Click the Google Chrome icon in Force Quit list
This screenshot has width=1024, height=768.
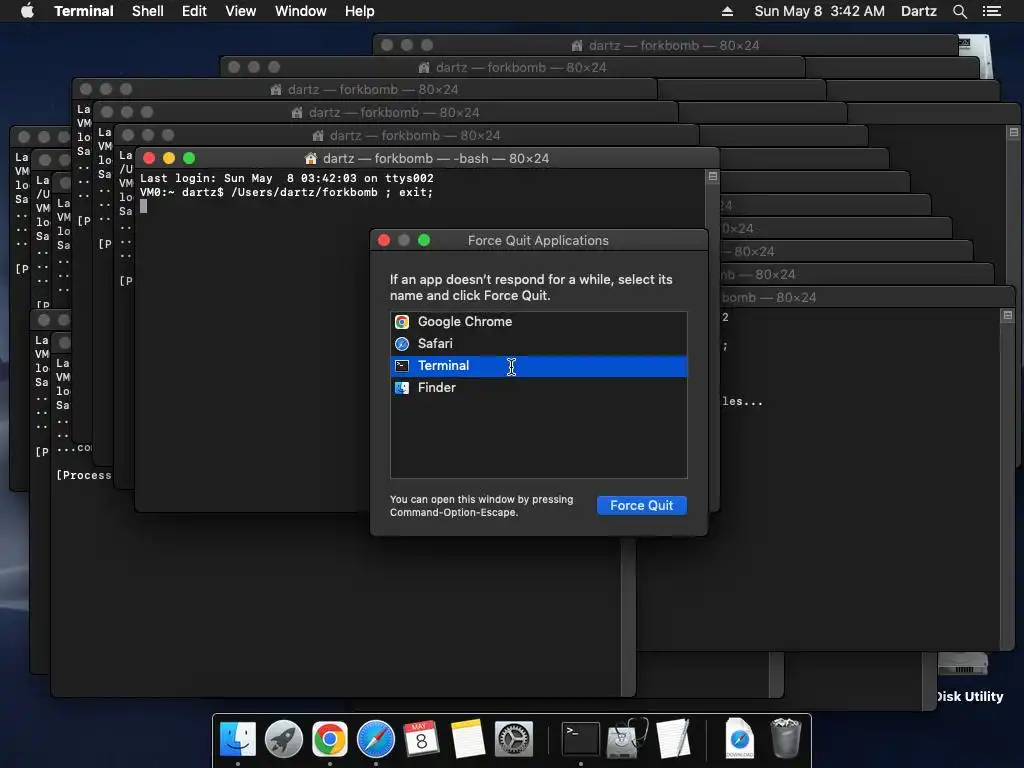(x=402, y=322)
